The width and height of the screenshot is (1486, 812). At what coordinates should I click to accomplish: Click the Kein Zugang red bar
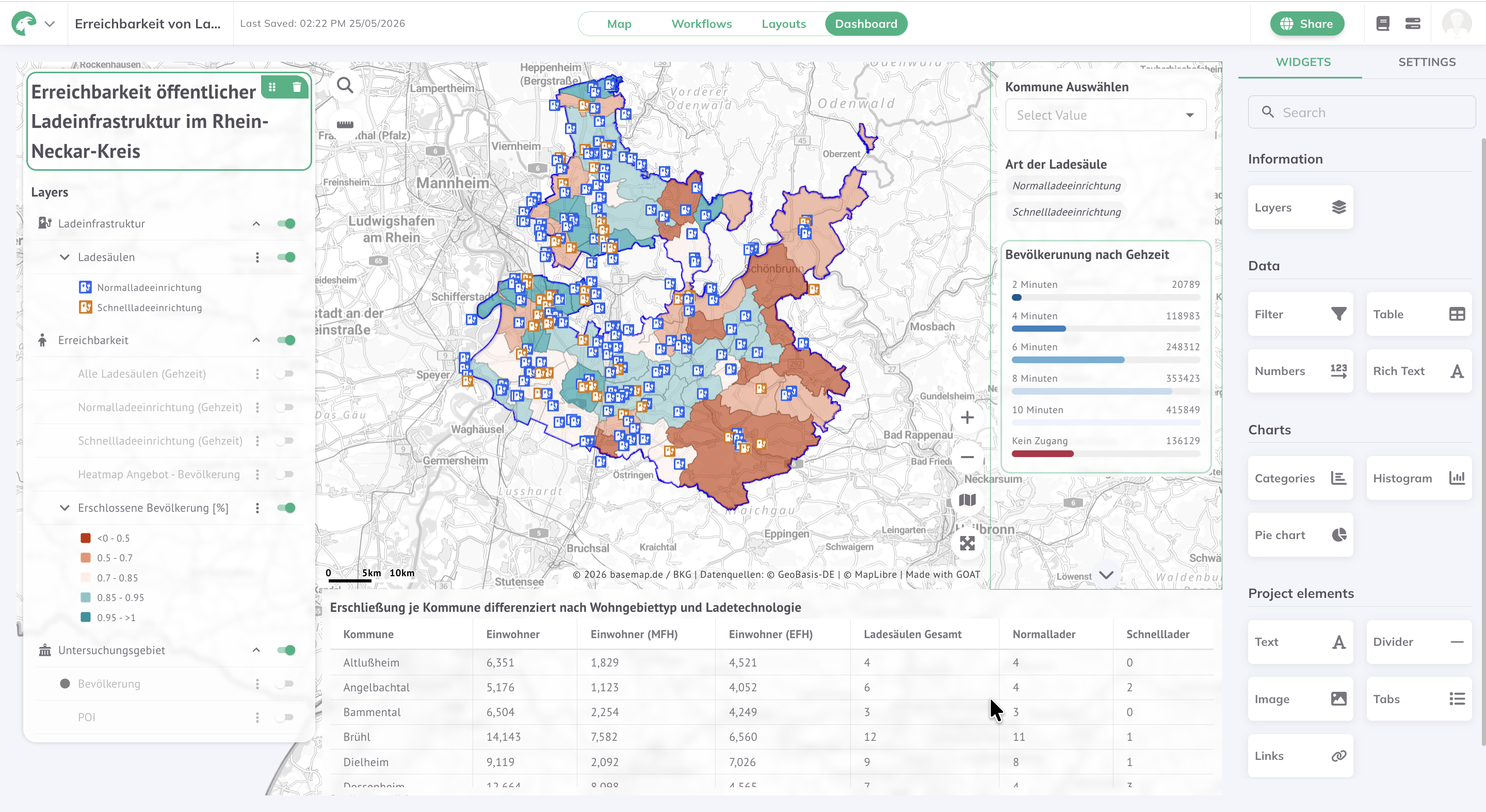[1042, 454]
